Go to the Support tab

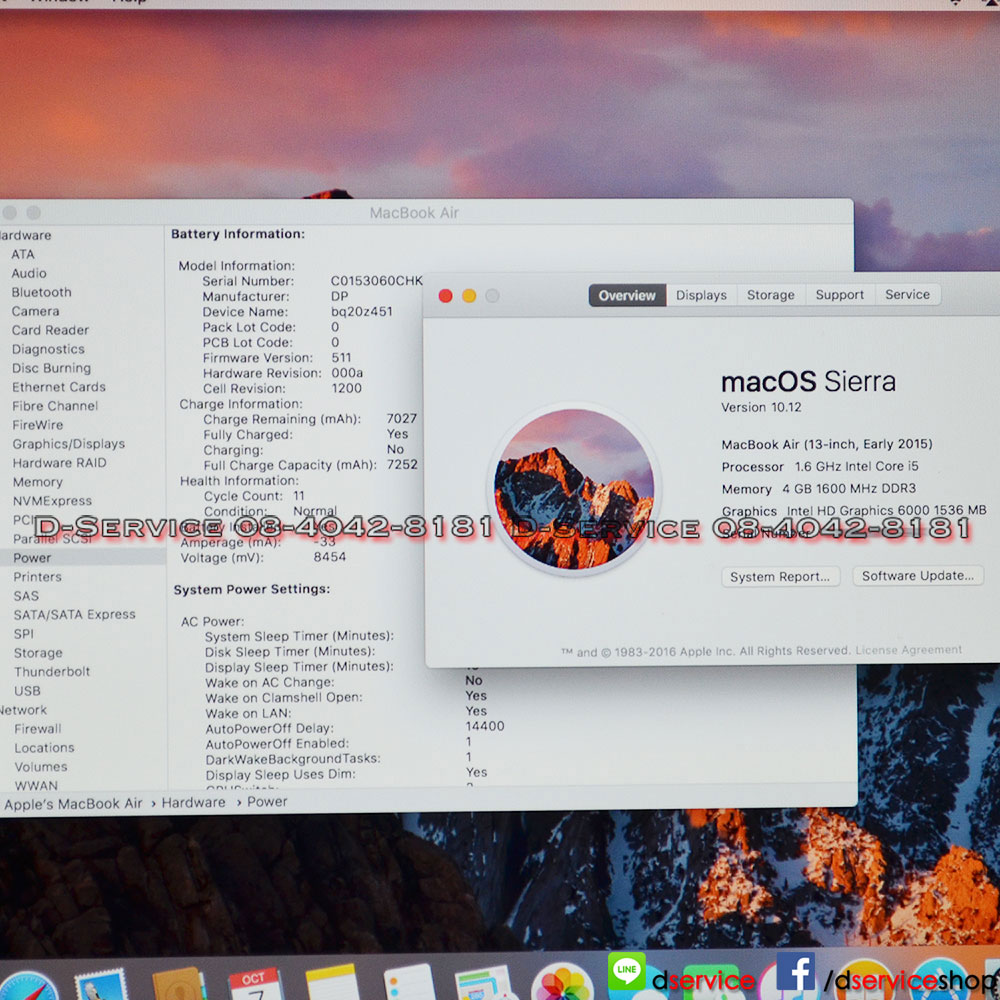840,295
